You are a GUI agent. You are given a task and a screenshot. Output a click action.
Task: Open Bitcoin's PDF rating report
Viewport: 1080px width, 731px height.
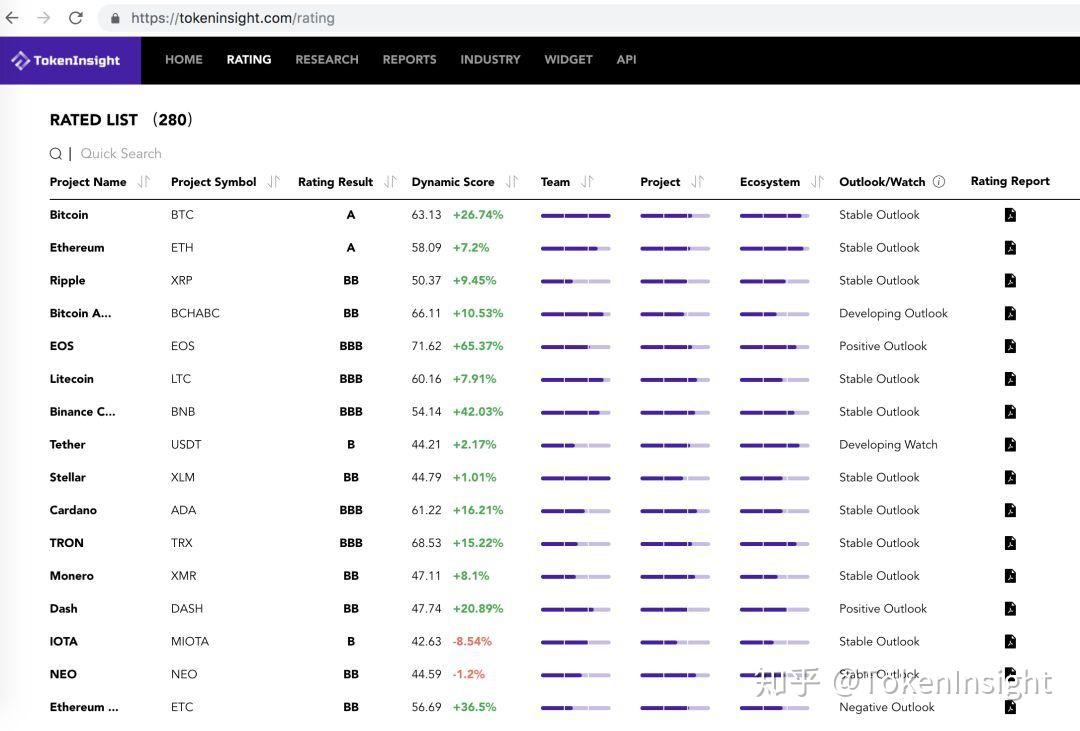point(1010,214)
